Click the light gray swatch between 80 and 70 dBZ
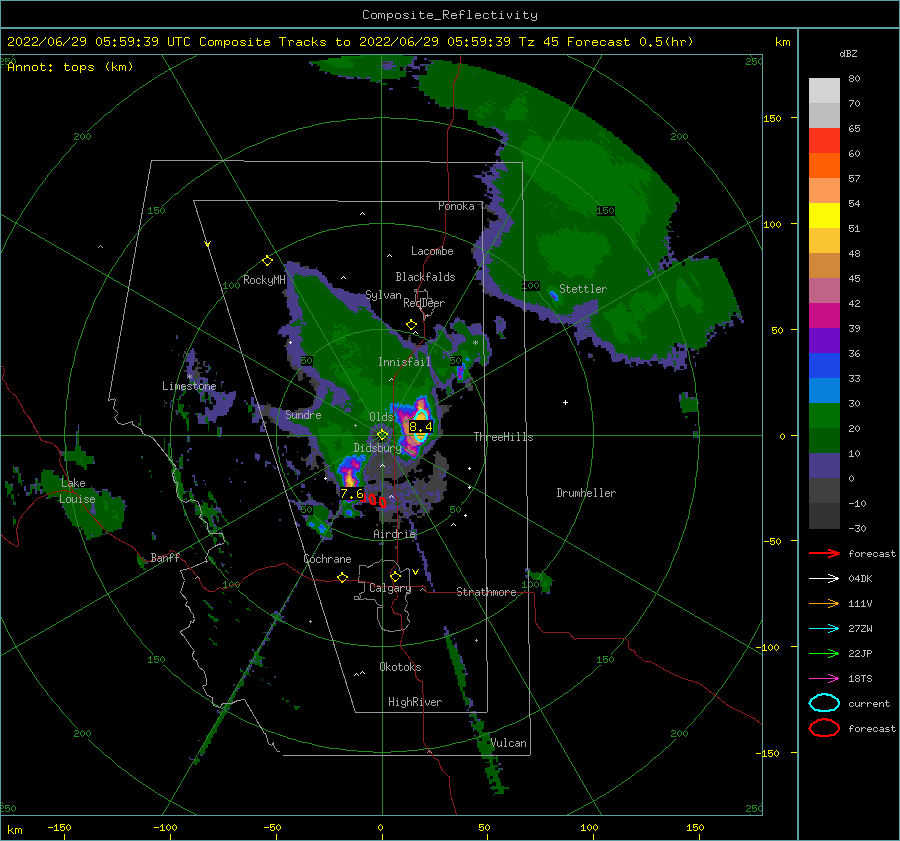 pyautogui.click(x=824, y=91)
